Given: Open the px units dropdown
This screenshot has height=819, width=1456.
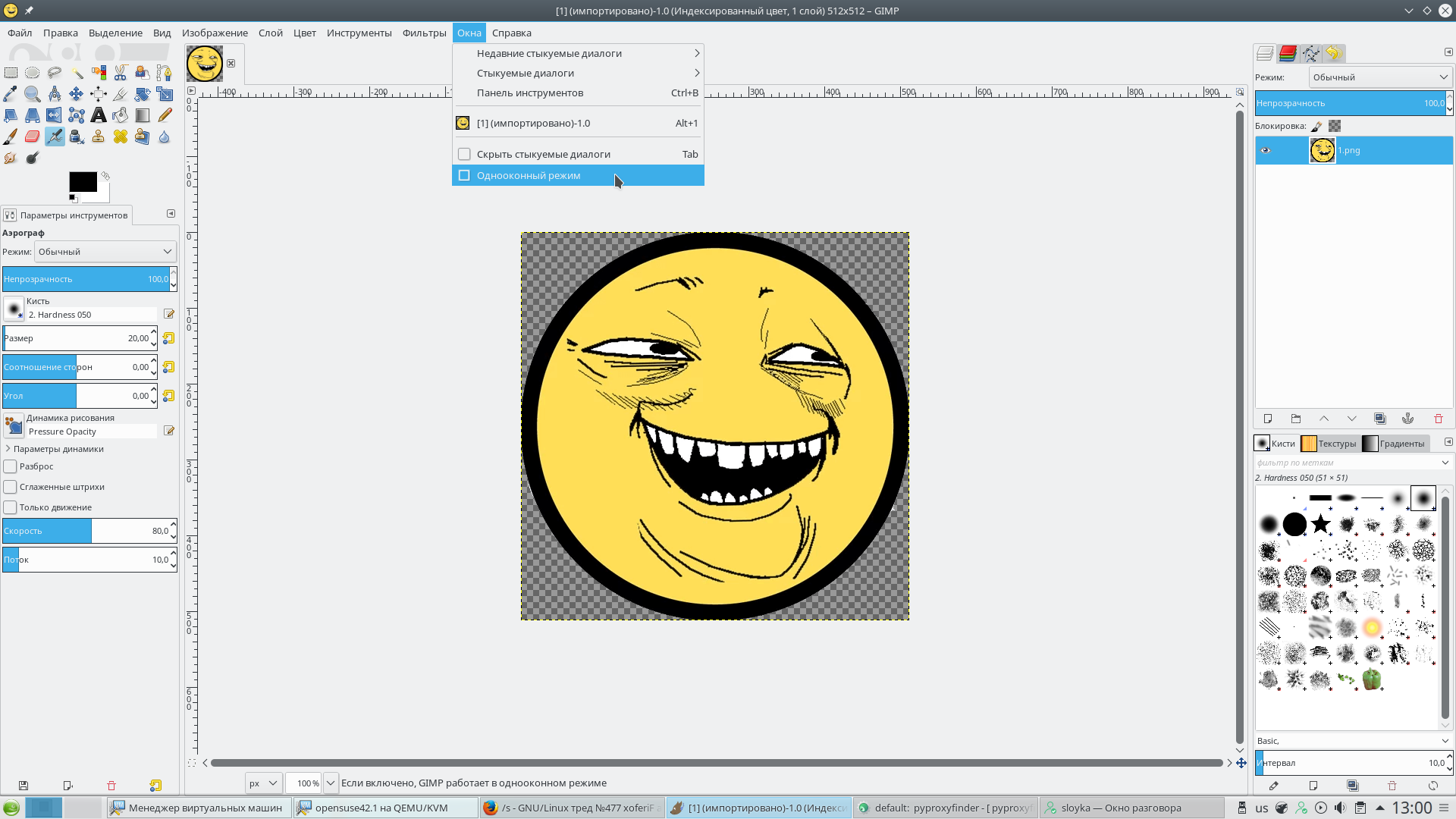Looking at the screenshot, I should 264,783.
